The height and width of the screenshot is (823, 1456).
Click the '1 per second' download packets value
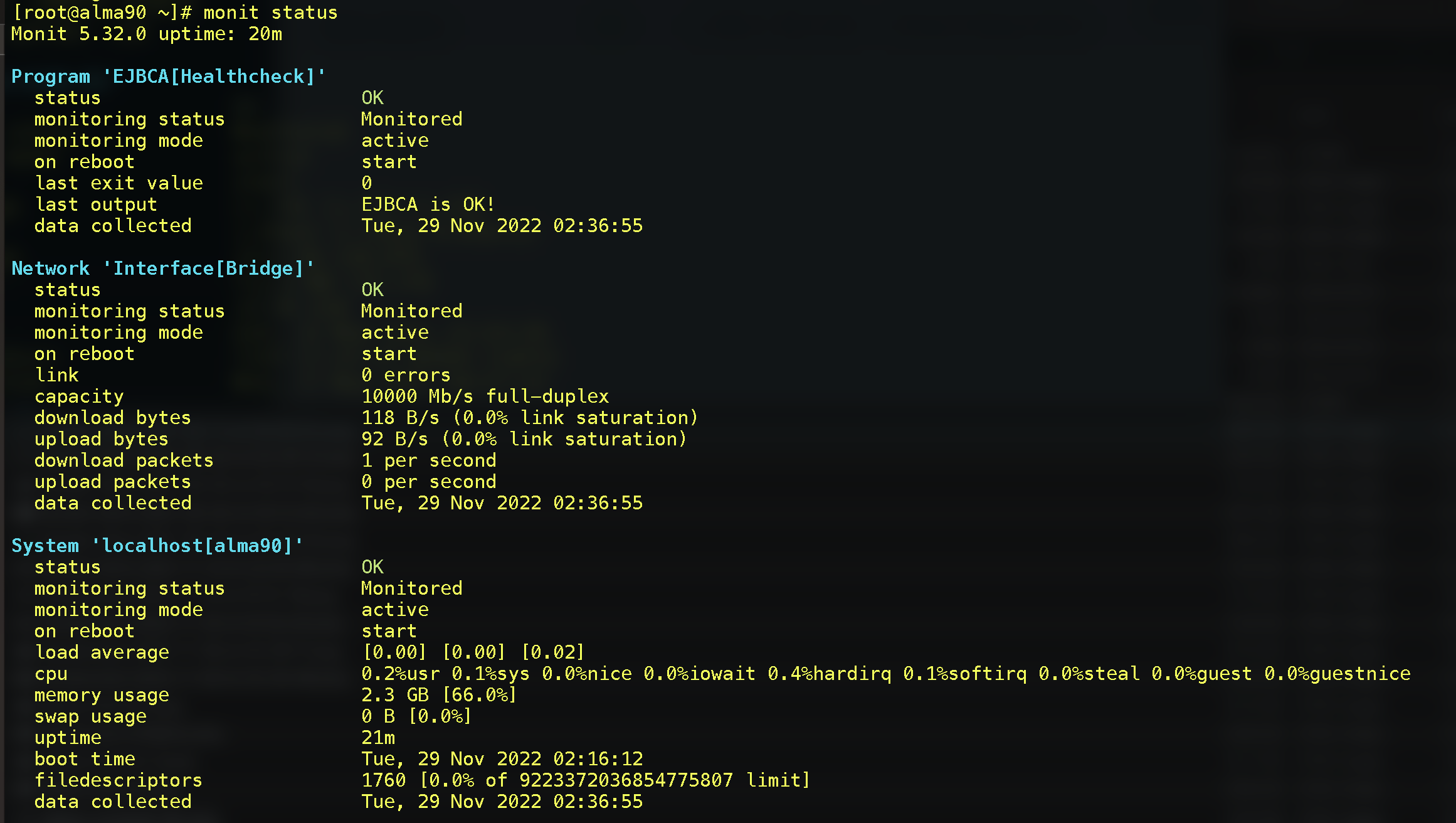click(x=428, y=460)
